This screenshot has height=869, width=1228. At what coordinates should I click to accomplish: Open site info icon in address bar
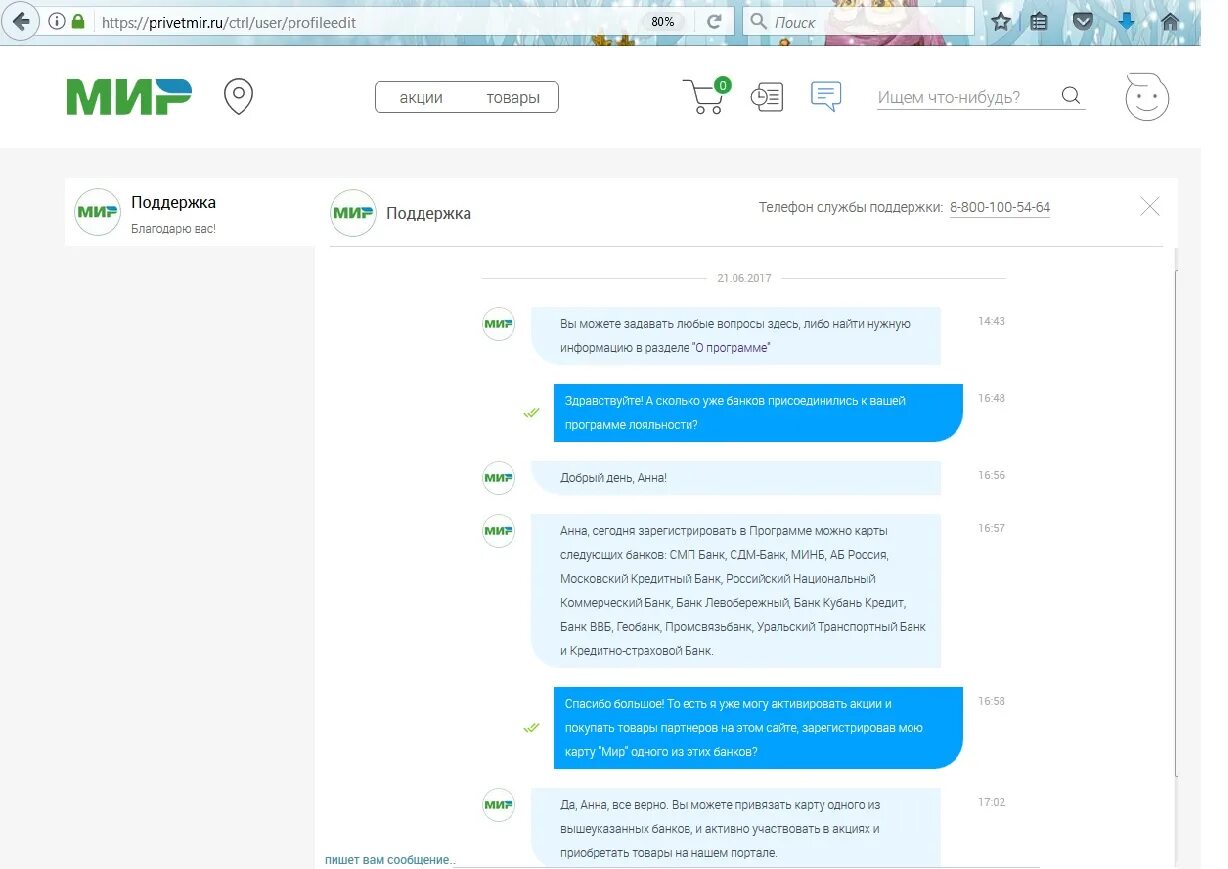point(56,21)
